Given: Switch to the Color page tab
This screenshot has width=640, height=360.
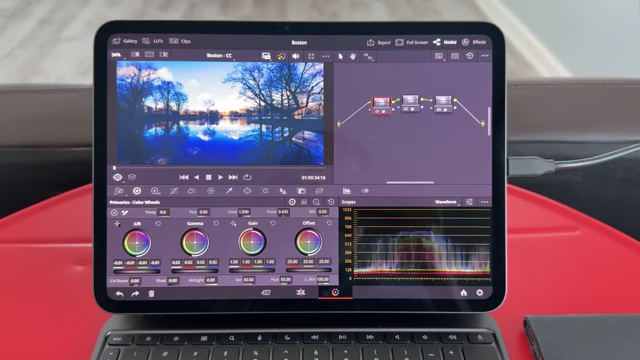Looking at the screenshot, I should [335, 292].
